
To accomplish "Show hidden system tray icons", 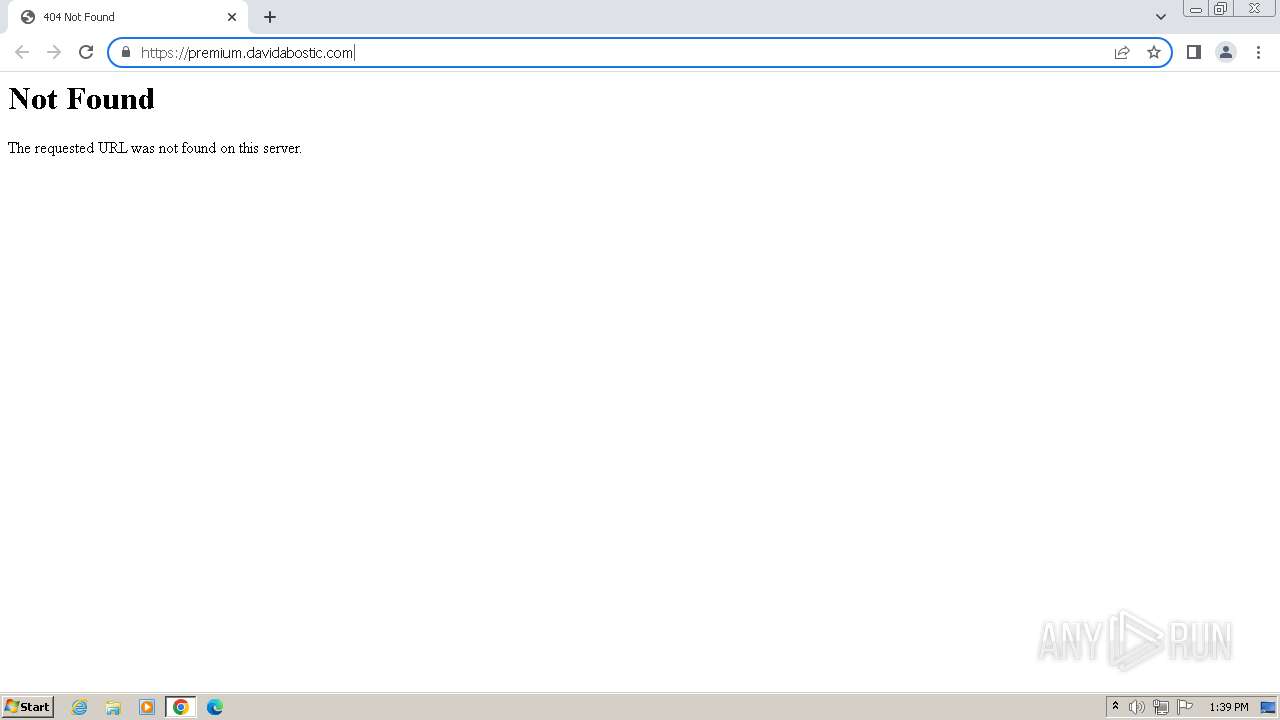I will point(1115,707).
